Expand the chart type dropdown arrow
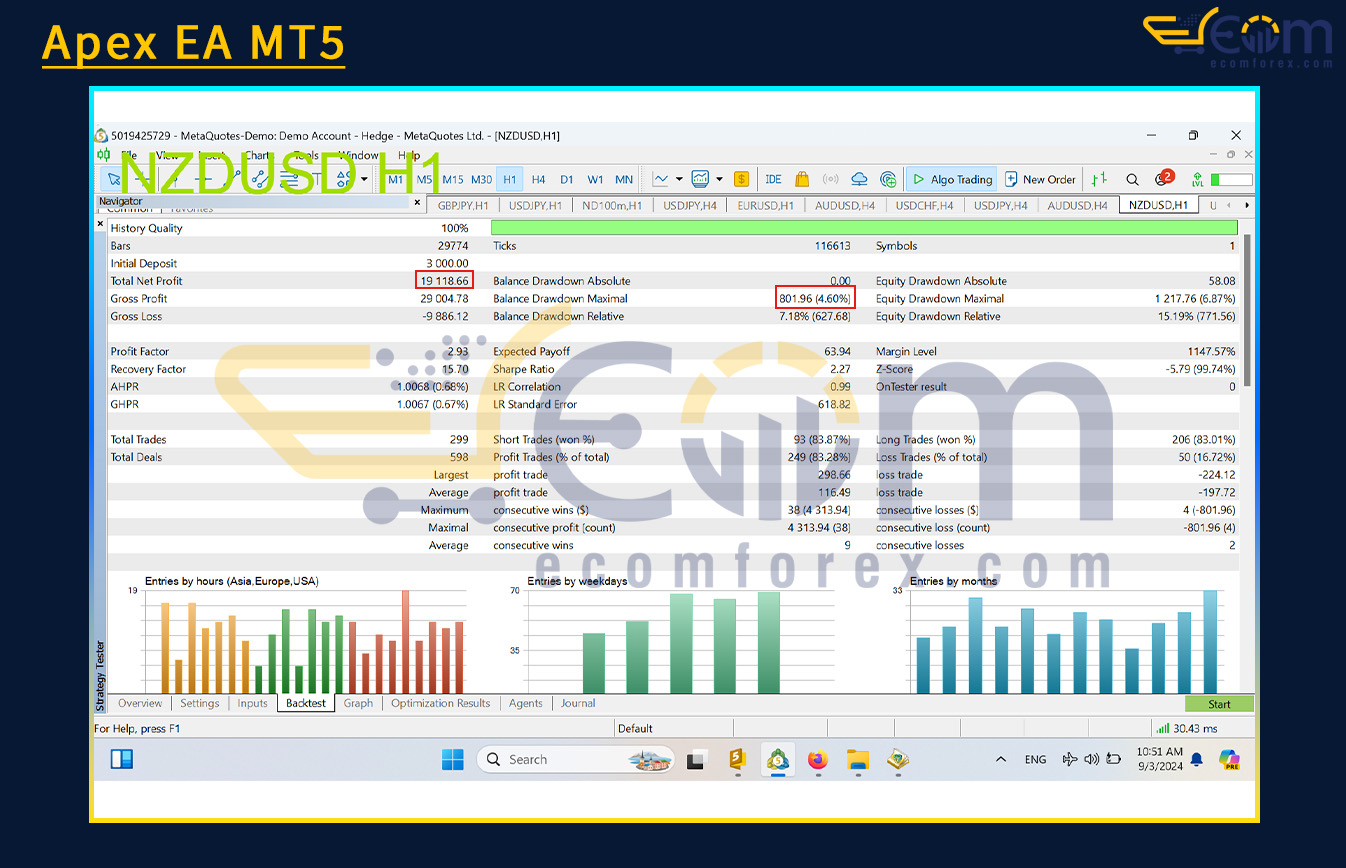The image size is (1346, 868). pos(679,180)
